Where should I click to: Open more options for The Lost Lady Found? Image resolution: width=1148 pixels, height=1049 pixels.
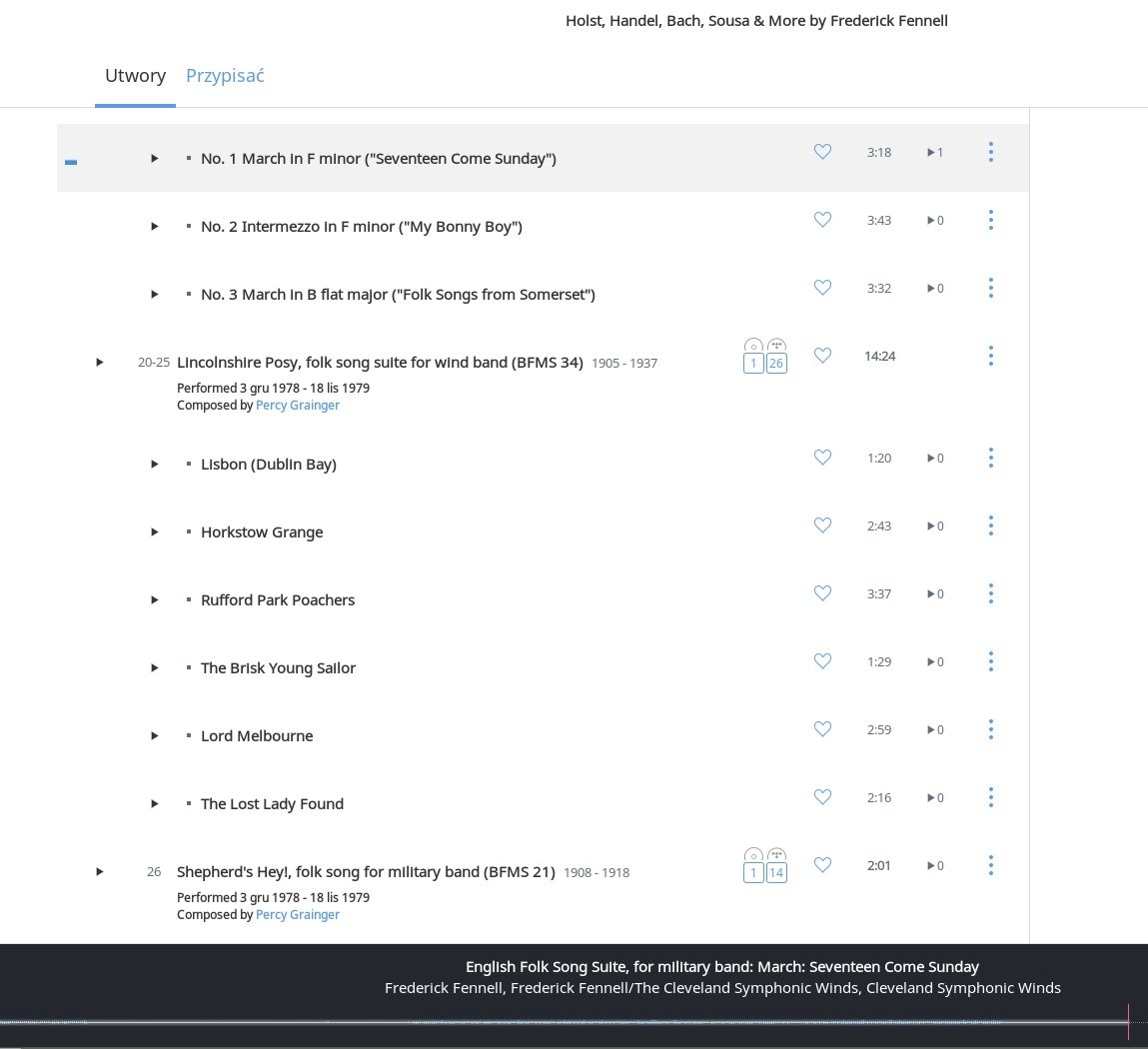[990, 797]
